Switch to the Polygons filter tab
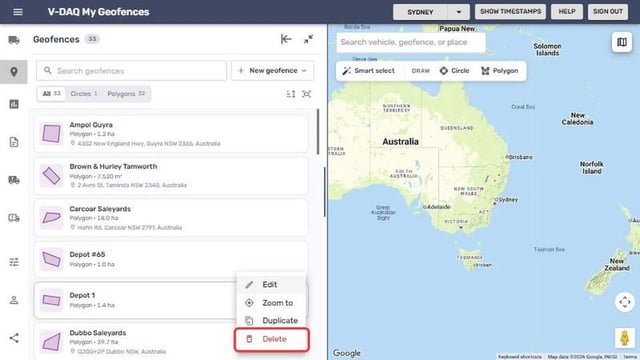 click(x=126, y=94)
